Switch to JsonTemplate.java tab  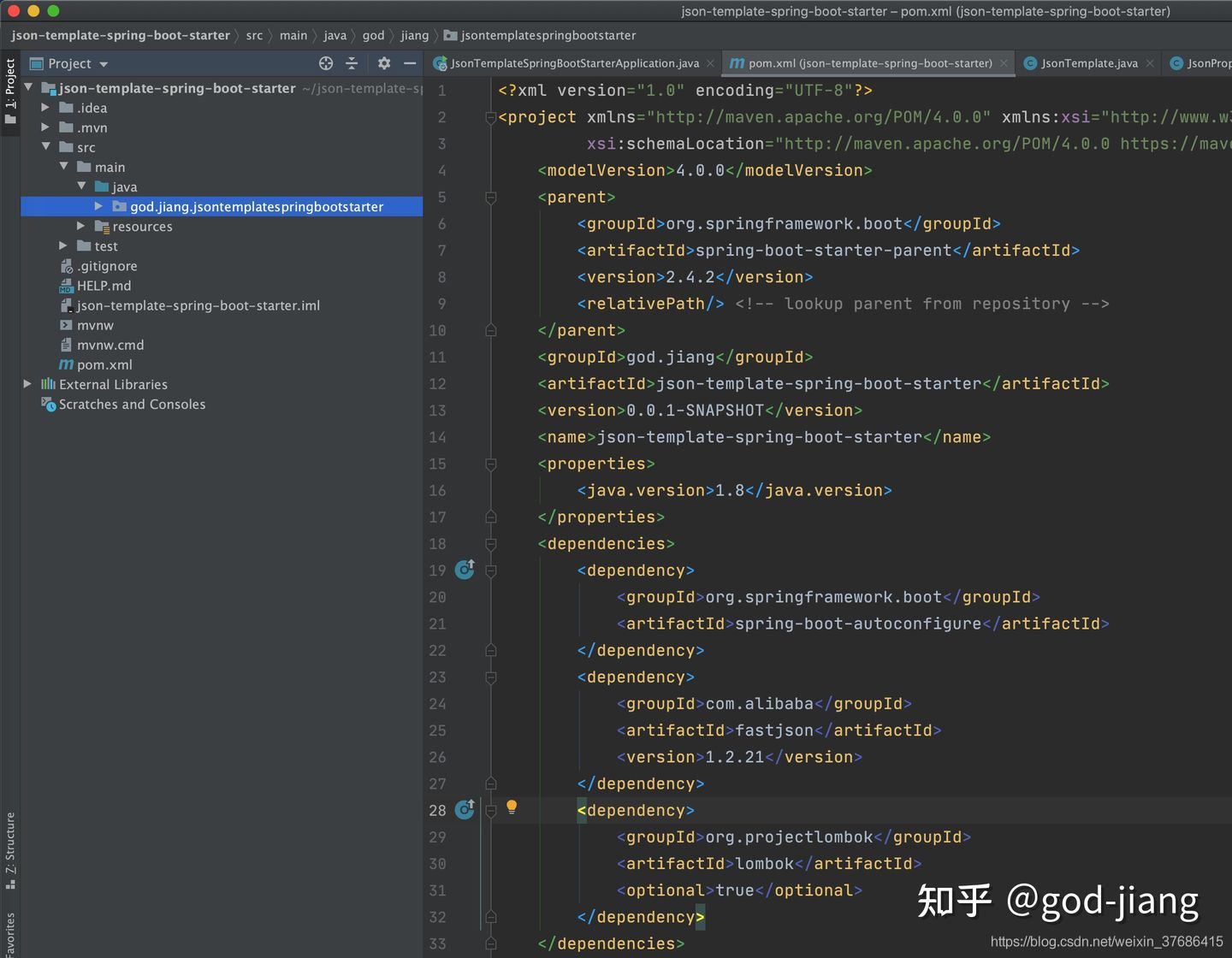[1089, 63]
